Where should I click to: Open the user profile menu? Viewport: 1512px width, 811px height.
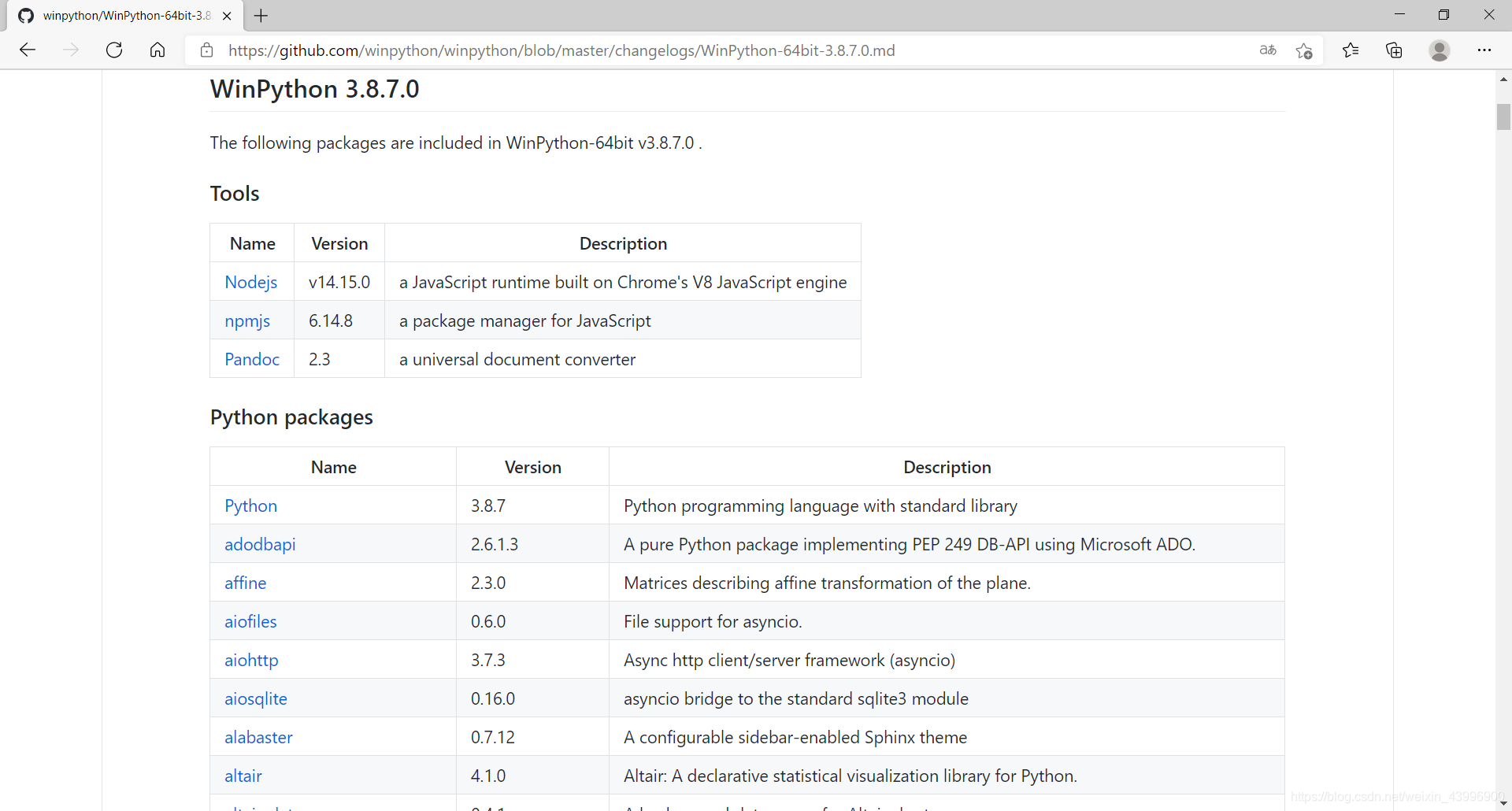pos(1440,50)
